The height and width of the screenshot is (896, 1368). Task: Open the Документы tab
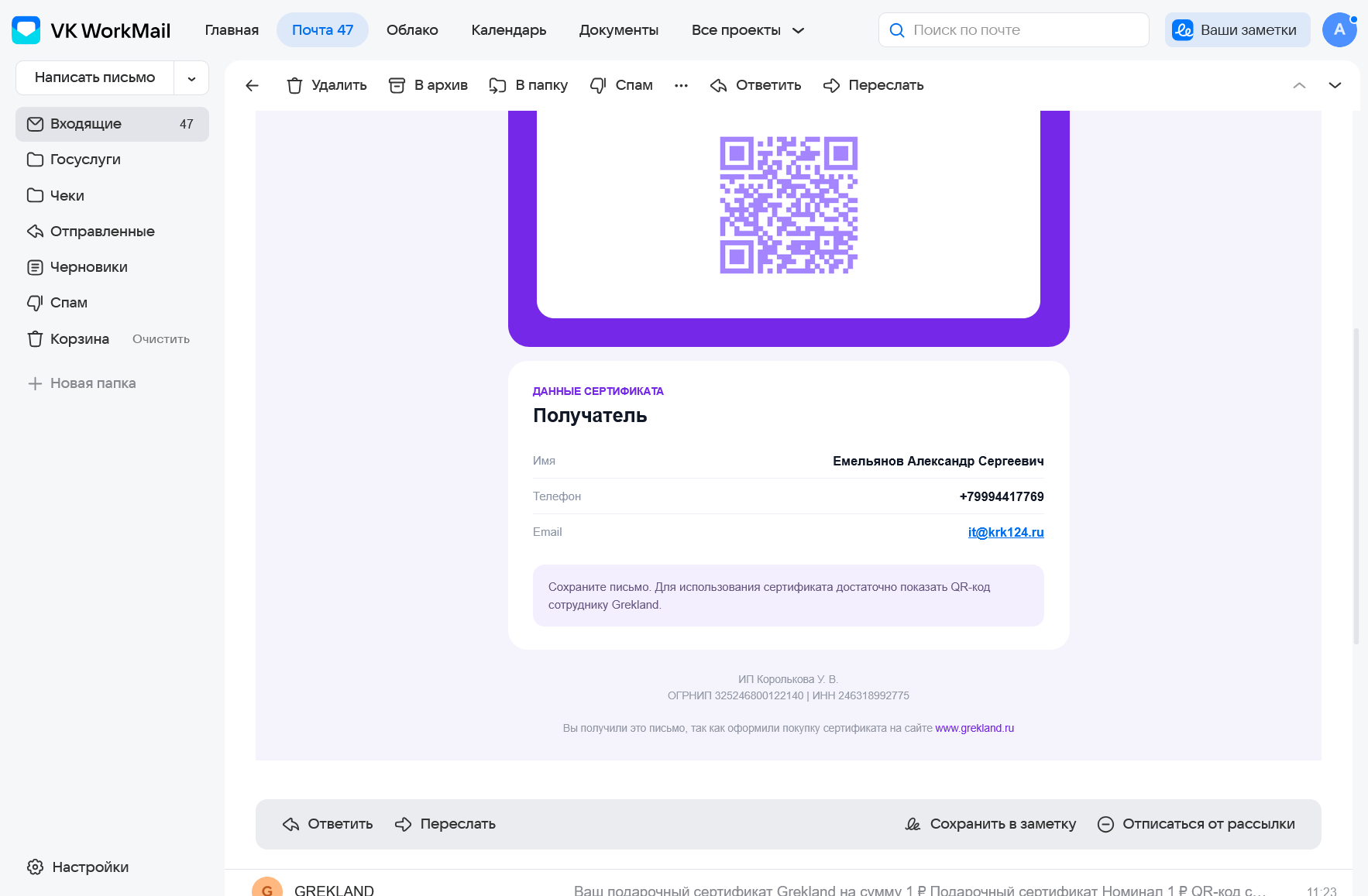[x=619, y=30]
